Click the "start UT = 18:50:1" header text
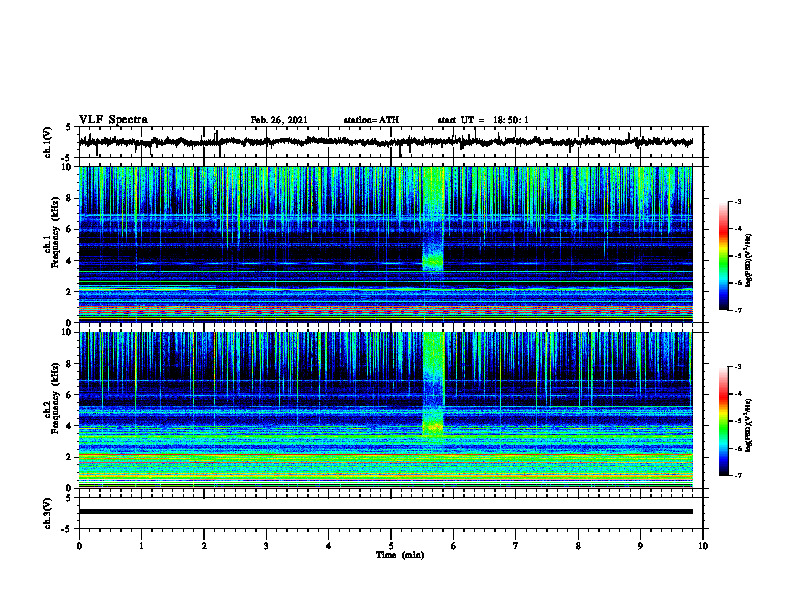The width and height of the screenshot is (792, 612). pyautogui.click(x=483, y=120)
